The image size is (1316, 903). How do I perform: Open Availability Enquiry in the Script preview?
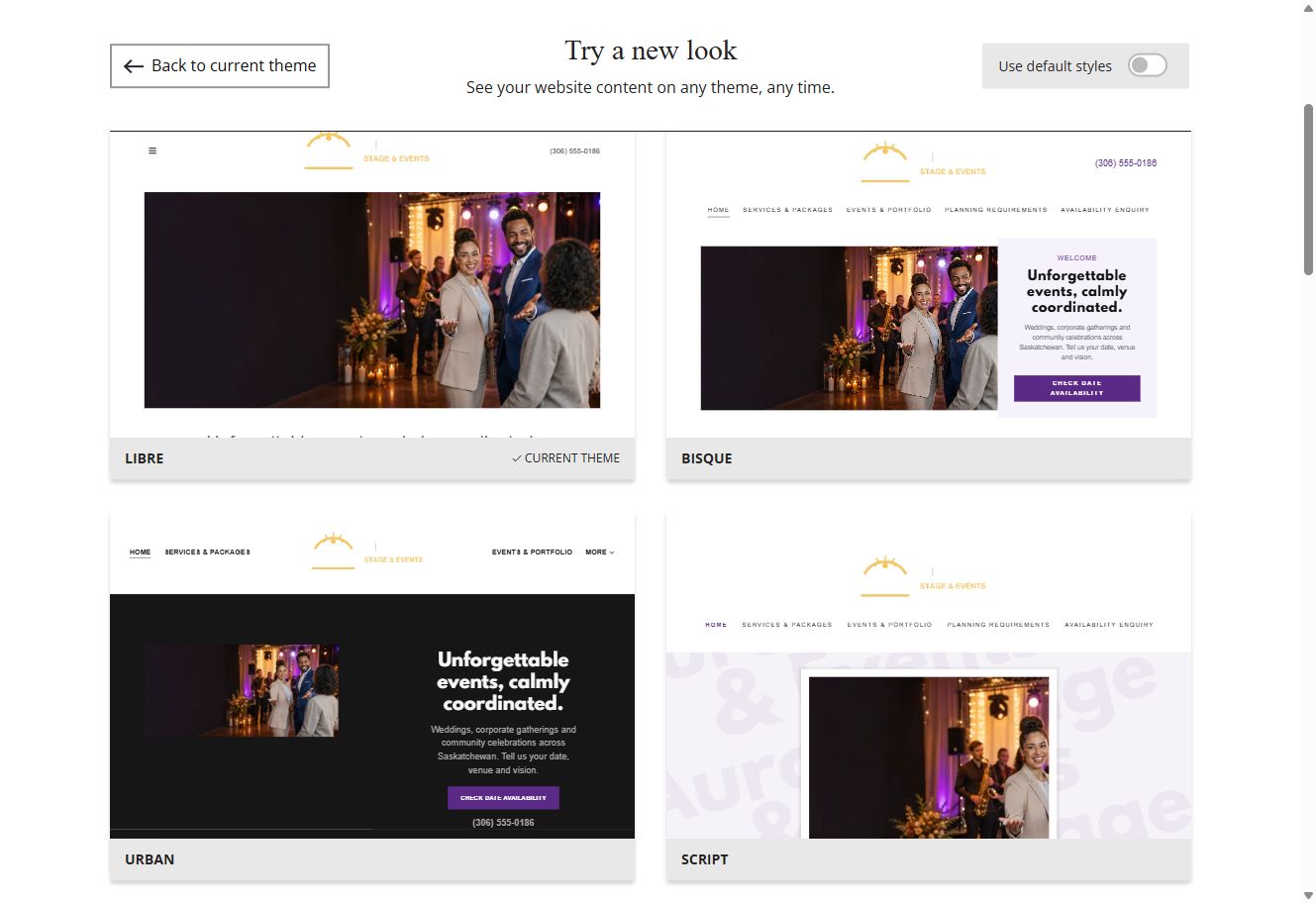pos(1109,625)
